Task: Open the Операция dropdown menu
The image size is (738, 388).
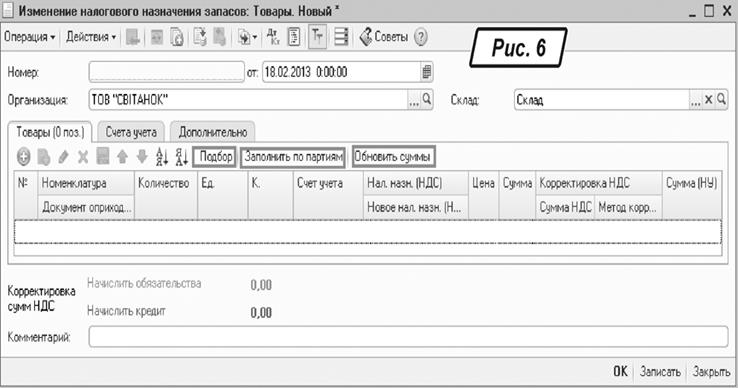Action: tap(30, 37)
